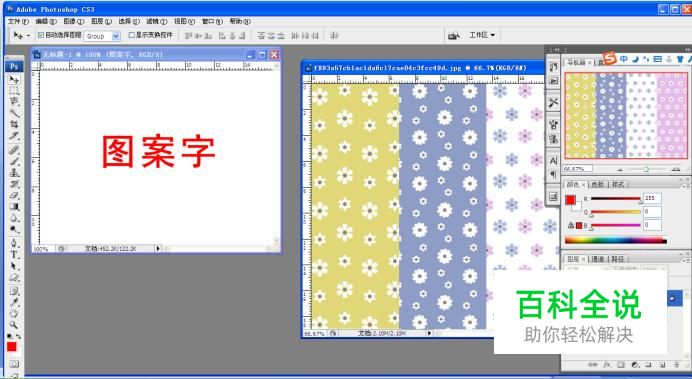Viewport: 692px width, 379px height.
Task: Select the Notes tool
Action: point(14,291)
